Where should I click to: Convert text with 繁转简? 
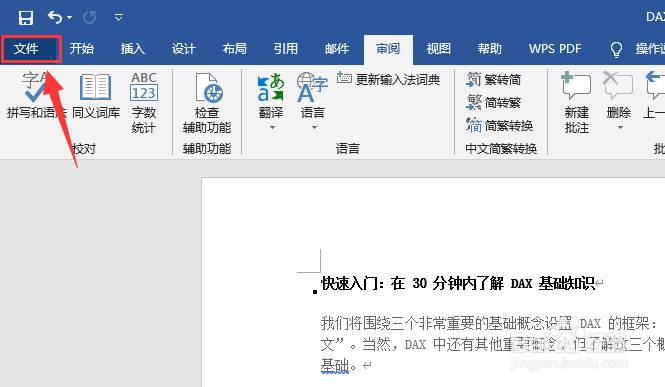pos(494,79)
